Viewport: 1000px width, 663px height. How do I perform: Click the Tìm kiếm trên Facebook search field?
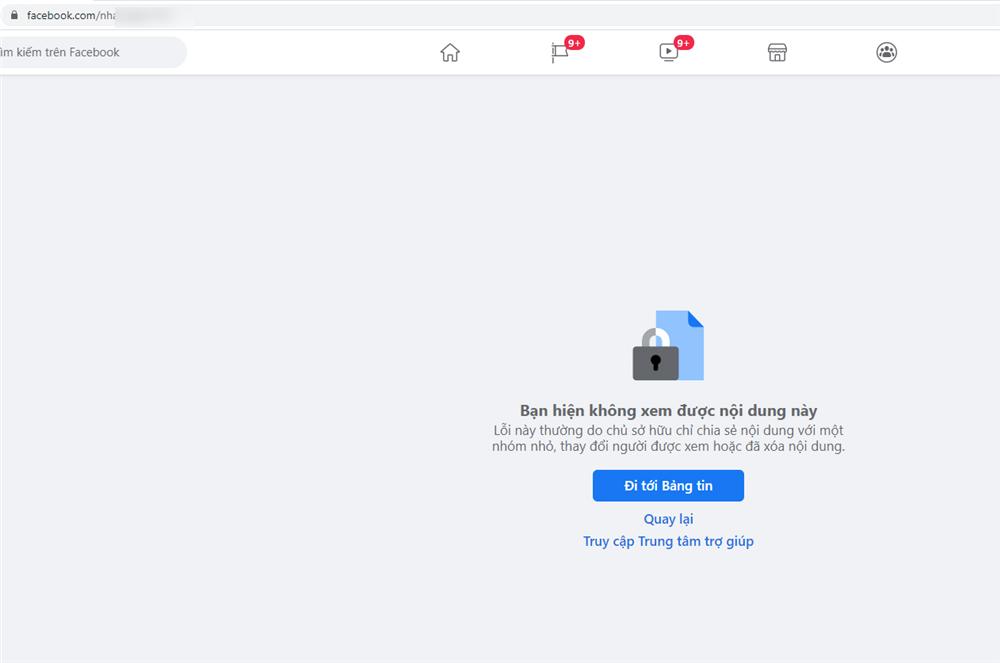[90, 51]
